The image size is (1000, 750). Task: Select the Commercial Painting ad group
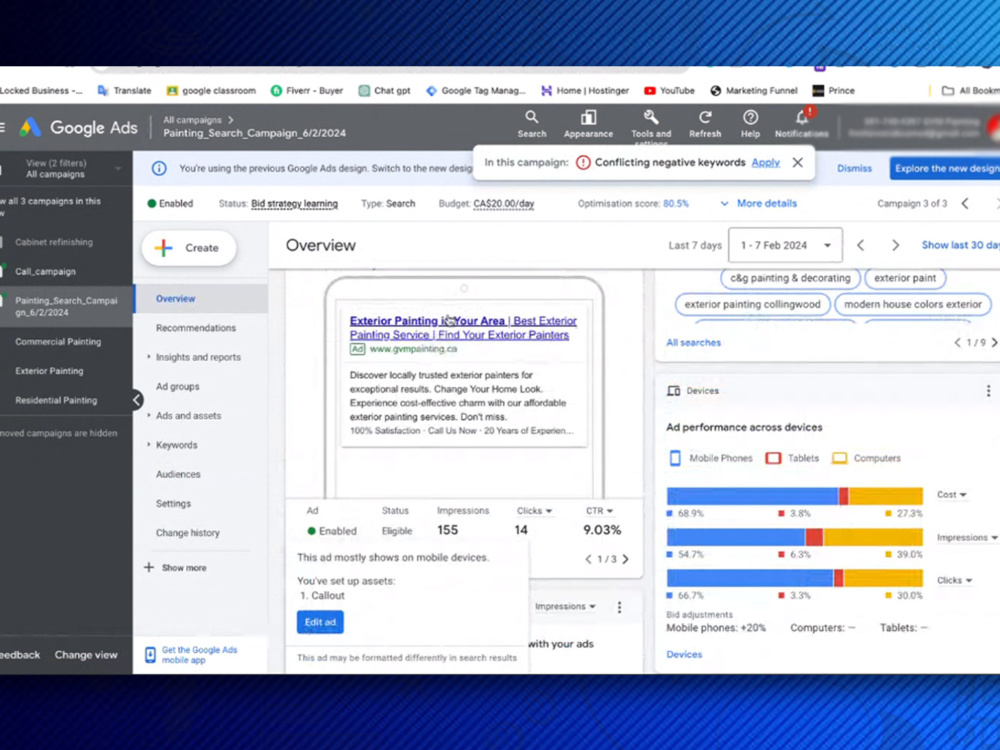pyautogui.click(x=58, y=342)
